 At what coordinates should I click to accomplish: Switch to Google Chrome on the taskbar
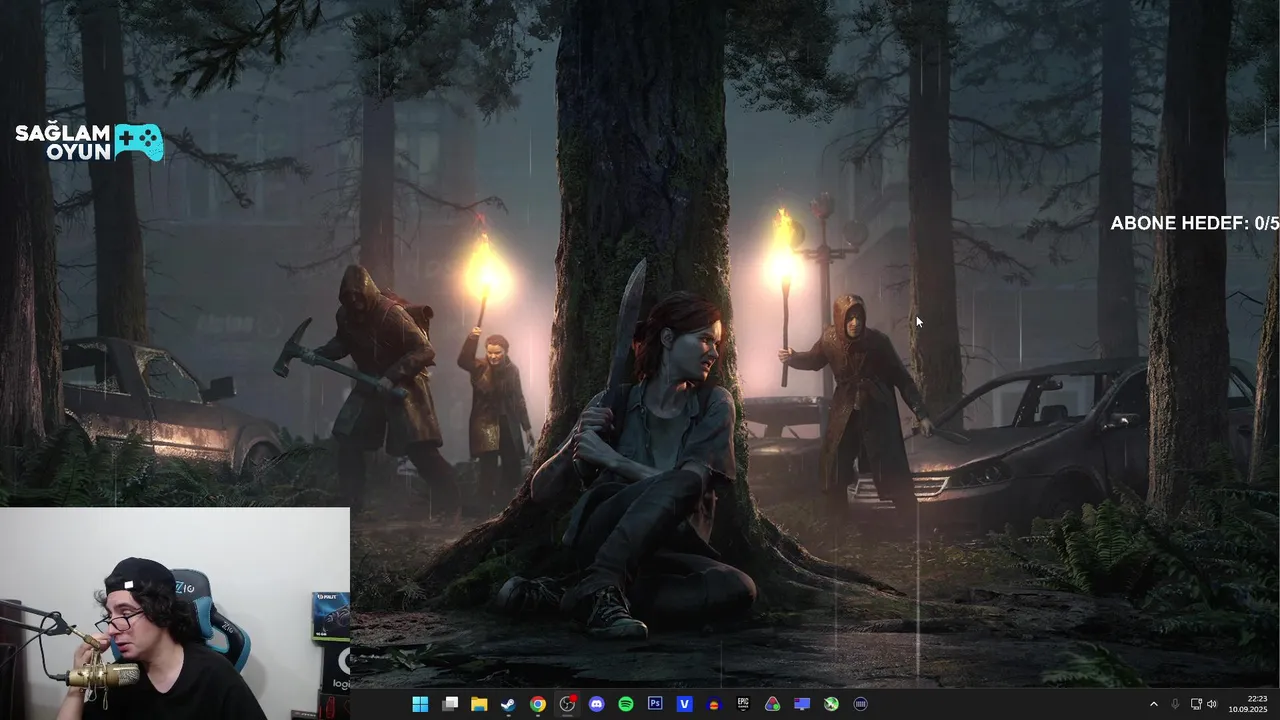click(x=538, y=704)
